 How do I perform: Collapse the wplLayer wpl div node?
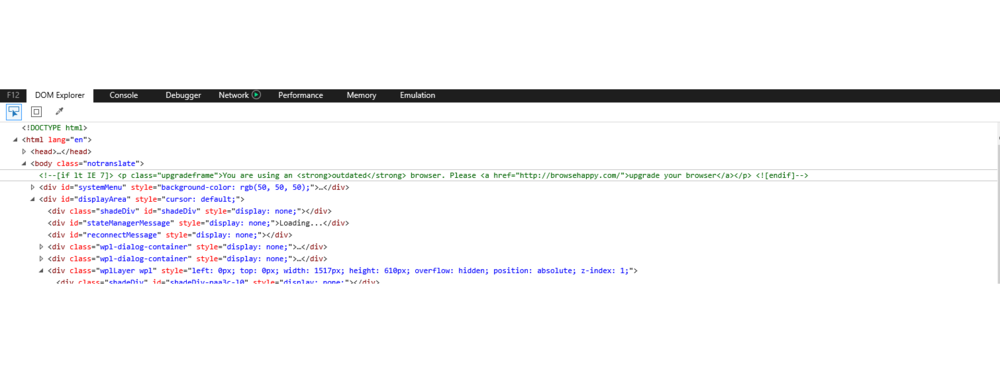[42, 271]
